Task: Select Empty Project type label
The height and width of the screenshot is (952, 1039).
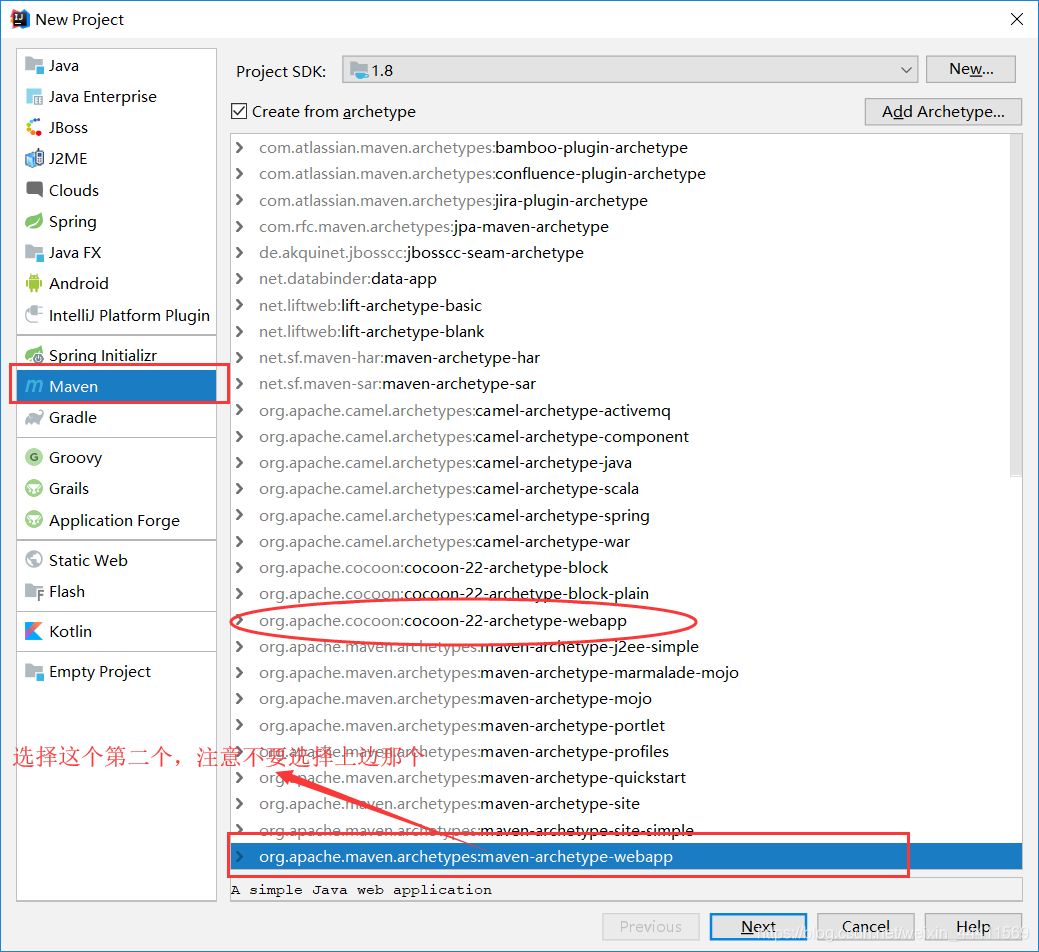Action: point(100,672)
